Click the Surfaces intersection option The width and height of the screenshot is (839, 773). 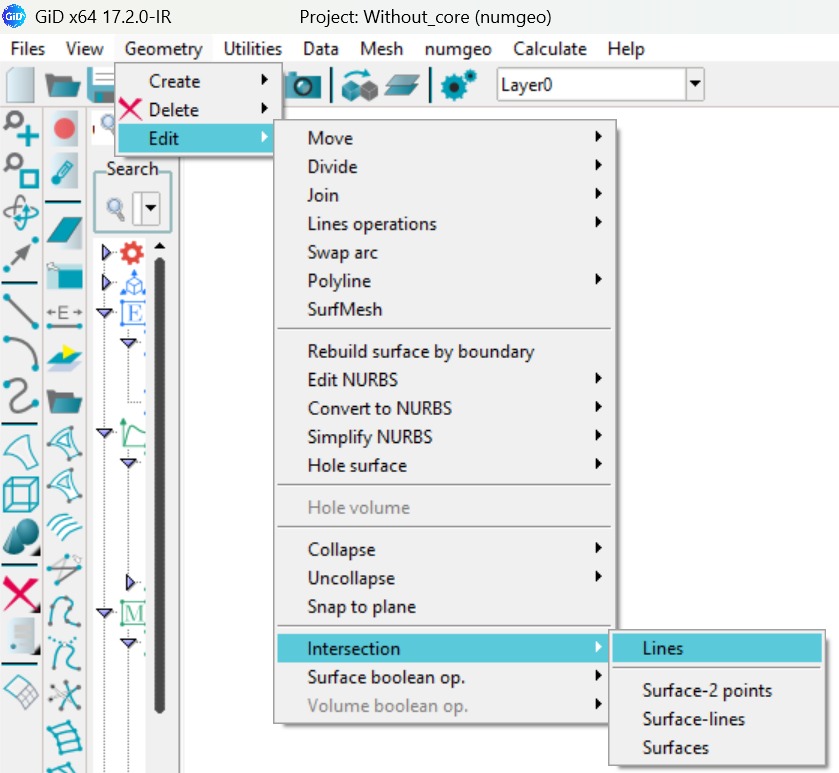pos(675,747)
